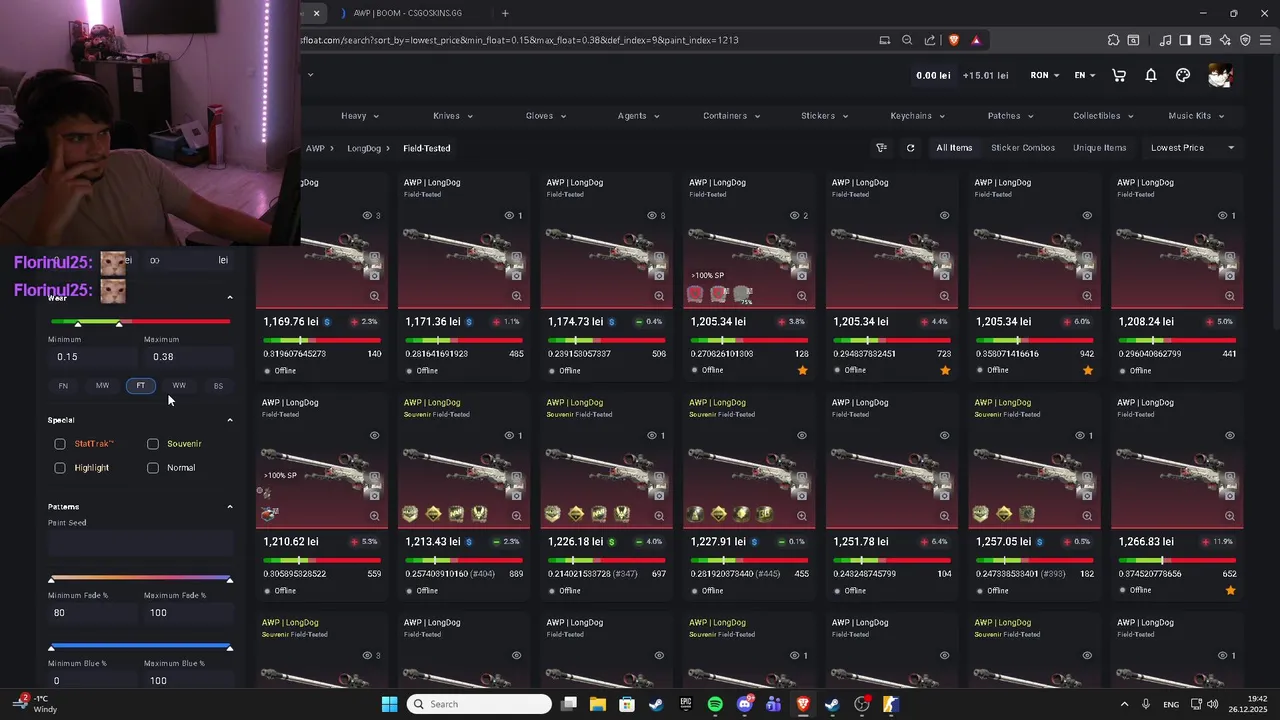This screenshot has width=1280, height=720.
Task: Select the BS wear button
Action: click(x=218, y=386)
